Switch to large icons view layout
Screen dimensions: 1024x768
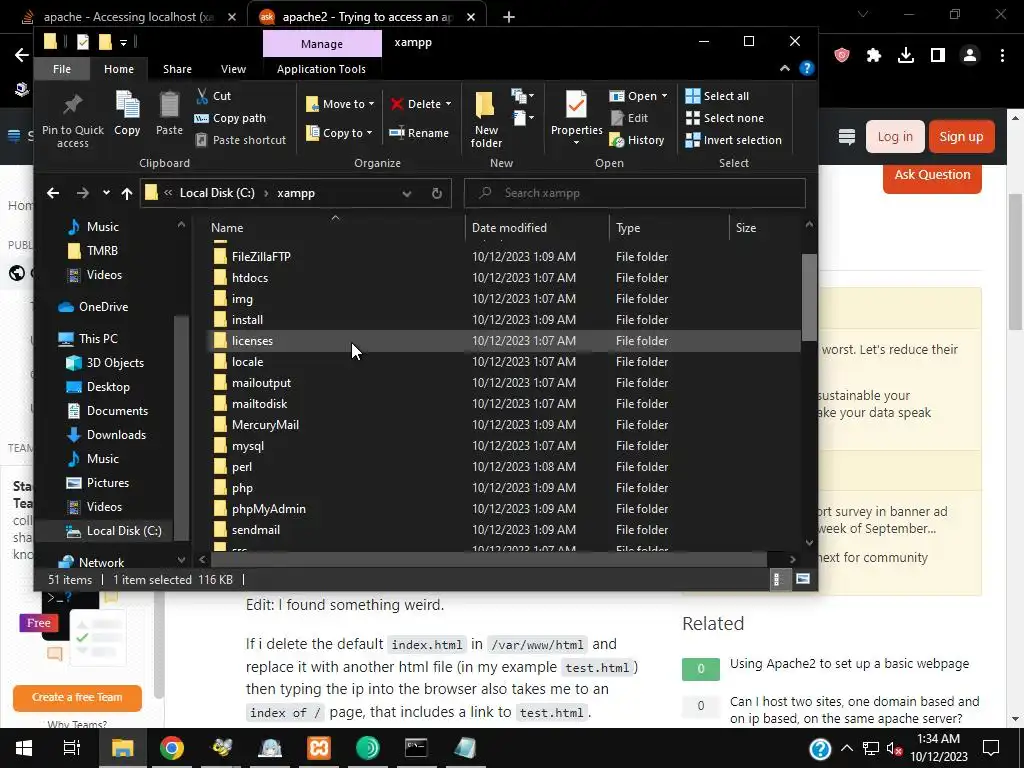[x=803, y=579]
